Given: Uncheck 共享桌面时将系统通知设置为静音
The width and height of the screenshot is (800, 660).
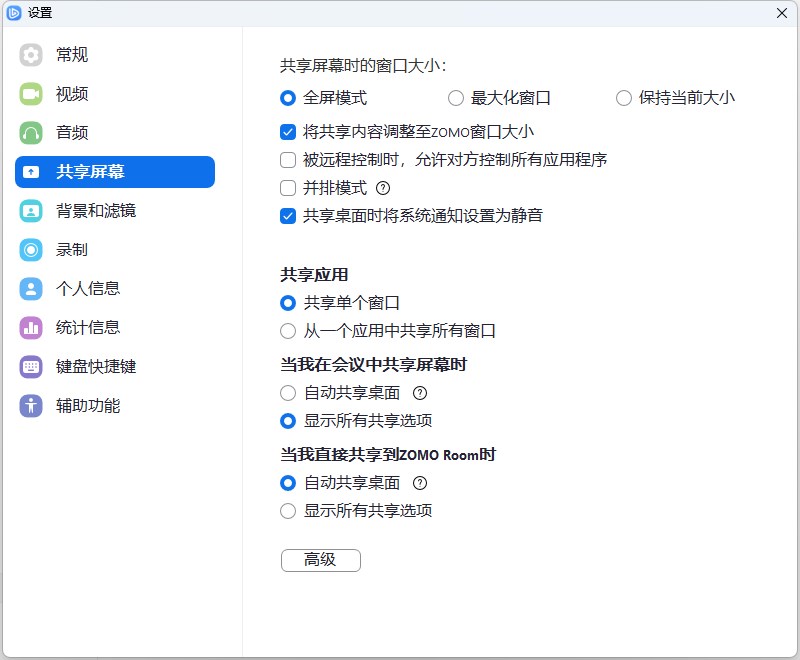Looking at the screenshot, I should [288, 216].
